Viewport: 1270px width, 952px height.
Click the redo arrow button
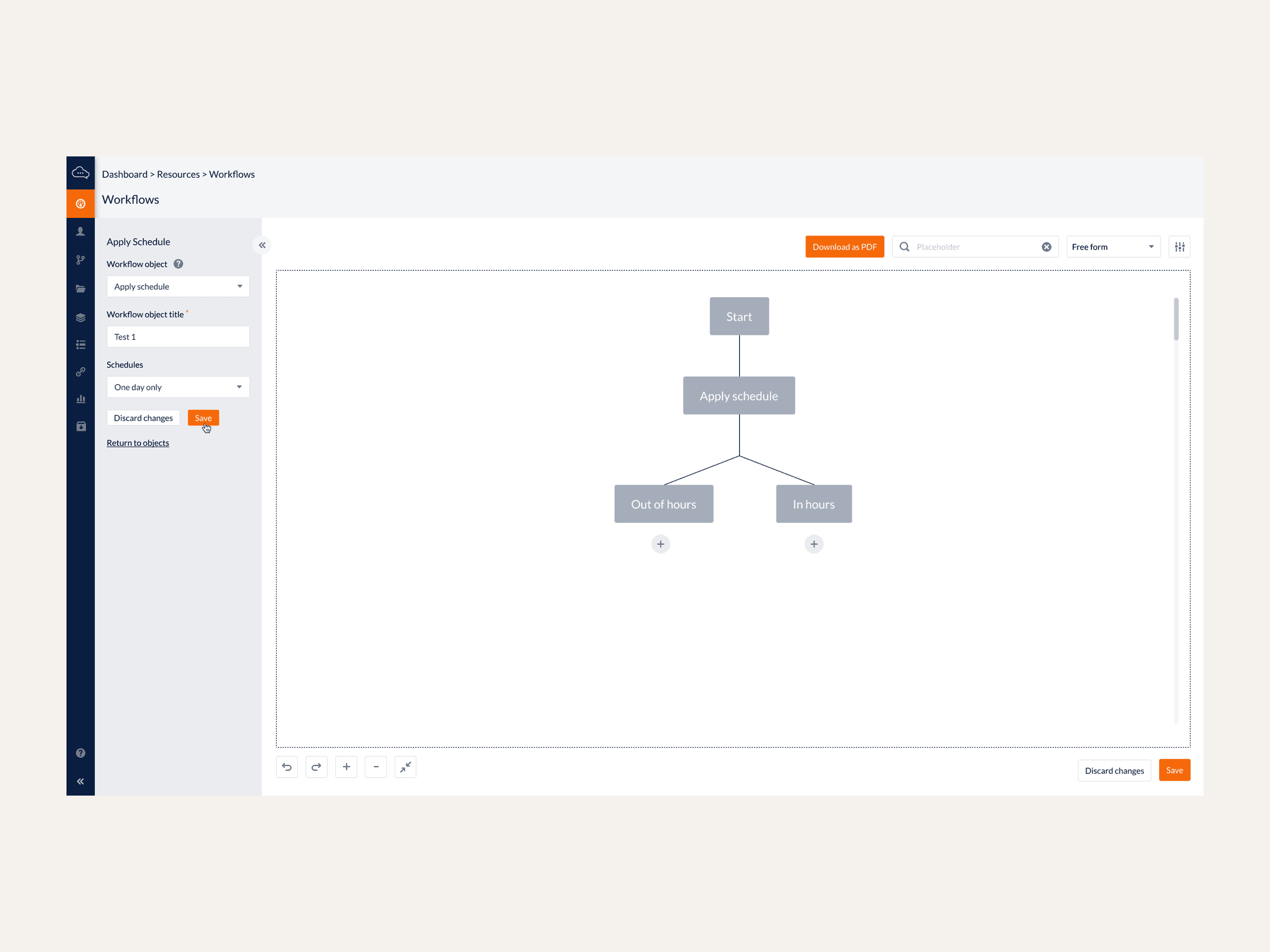tap(316, 767)
